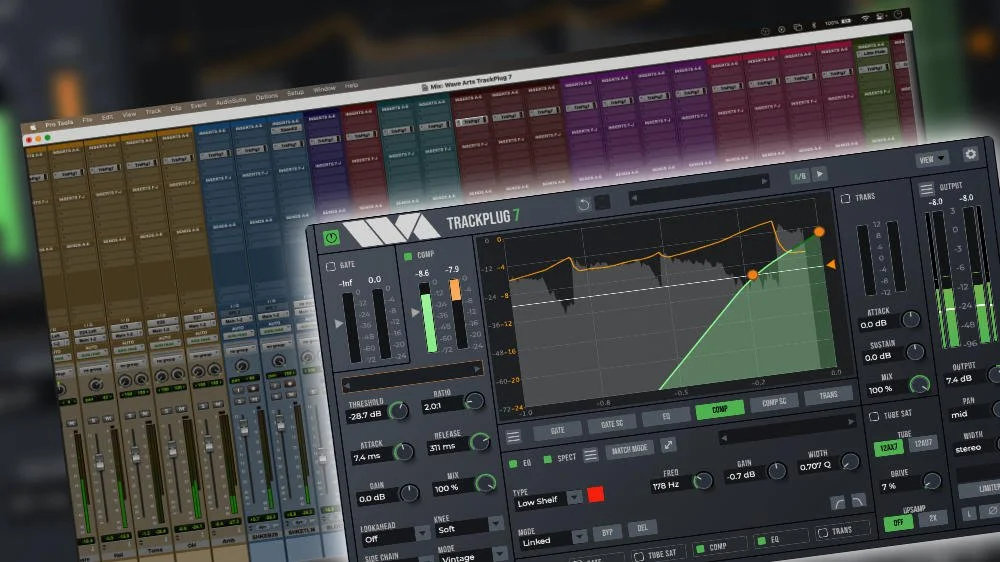Click the Comp meter triangle marker
The width and height of the screenshot is (1000, 562).
(415, 313)
